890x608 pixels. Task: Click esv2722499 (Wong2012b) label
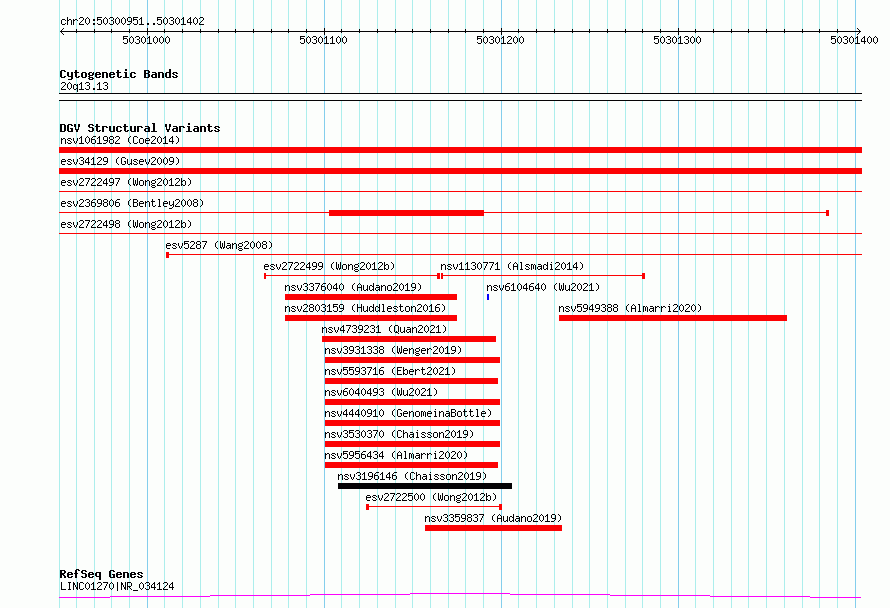329,266
